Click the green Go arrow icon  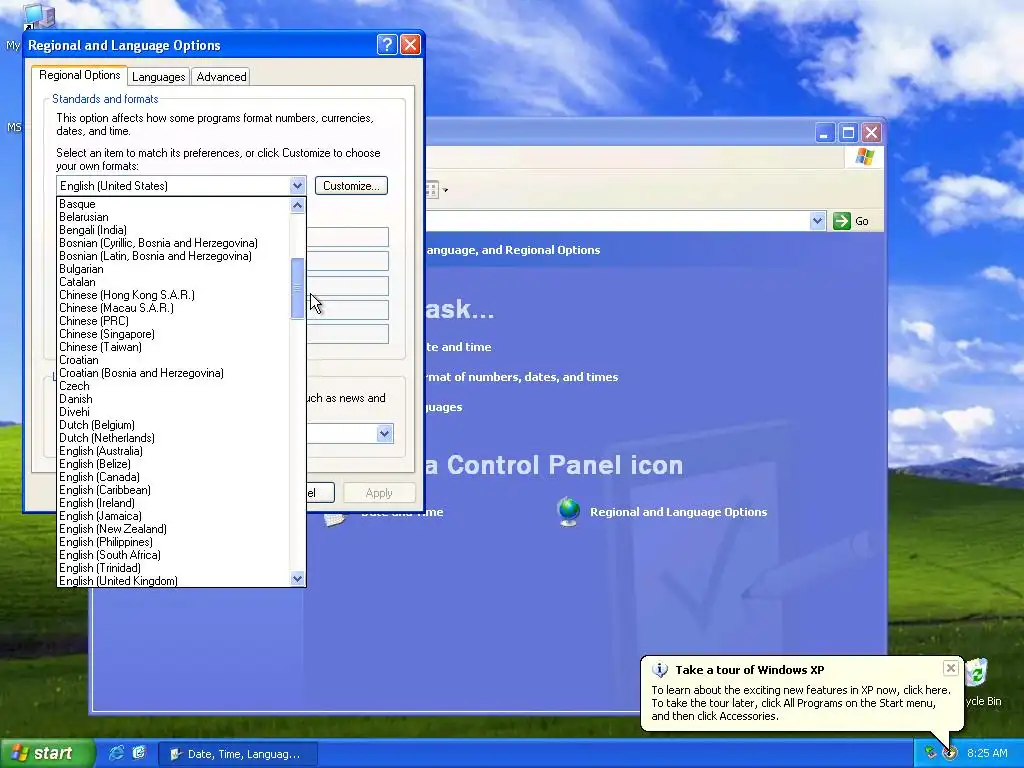coord(842,221)
